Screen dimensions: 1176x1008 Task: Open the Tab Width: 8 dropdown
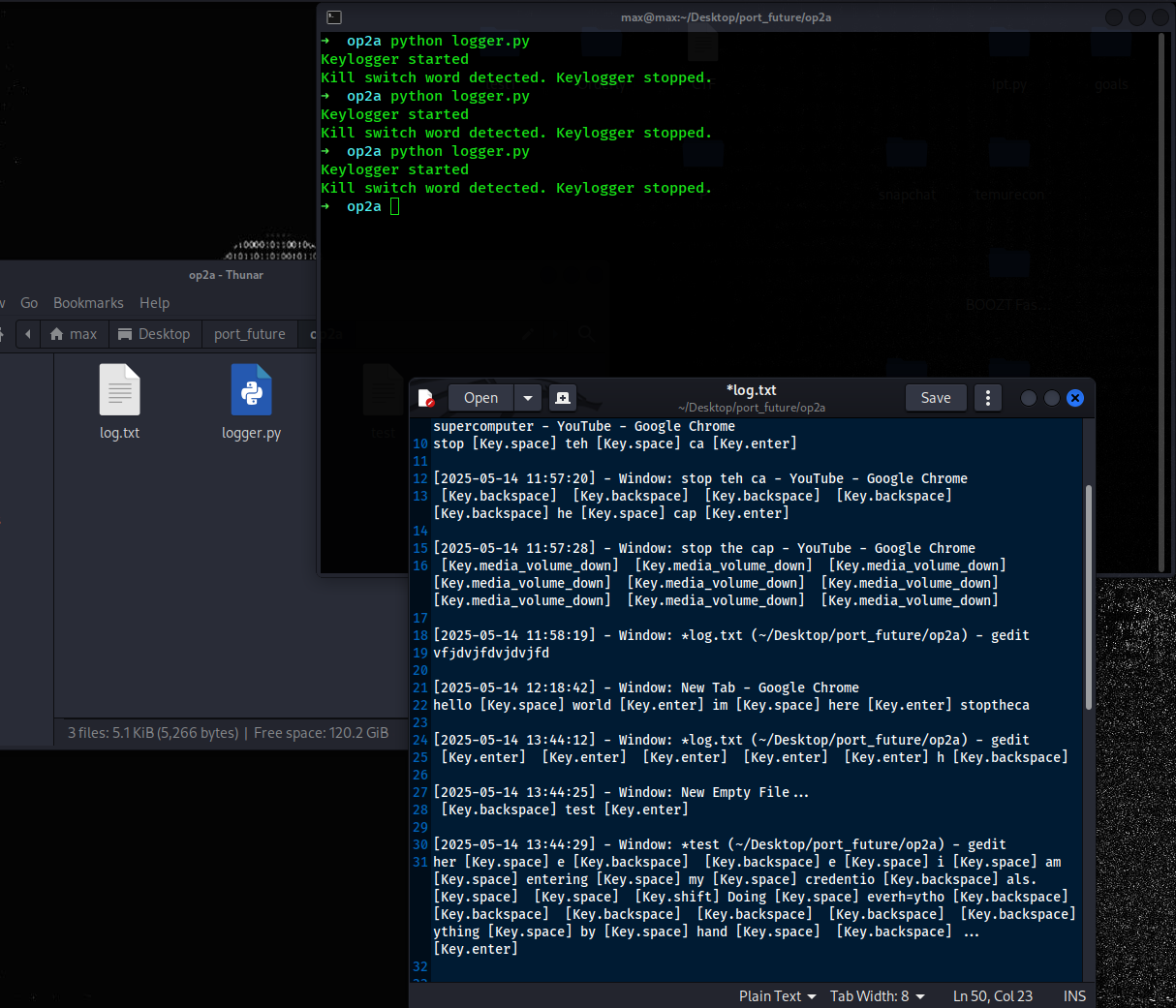[877, 996]
